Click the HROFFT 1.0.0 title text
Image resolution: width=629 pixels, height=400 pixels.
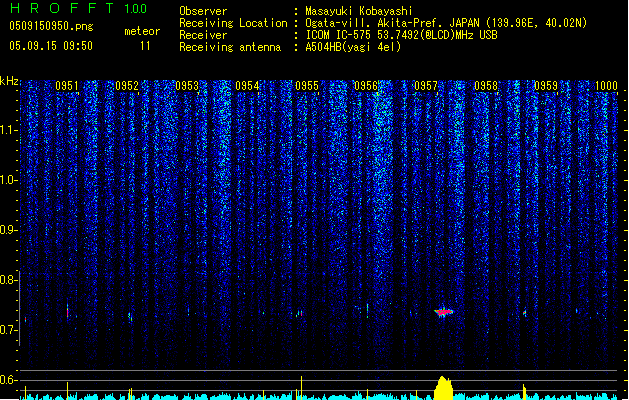pyautogui.click(x=79, y=8)
